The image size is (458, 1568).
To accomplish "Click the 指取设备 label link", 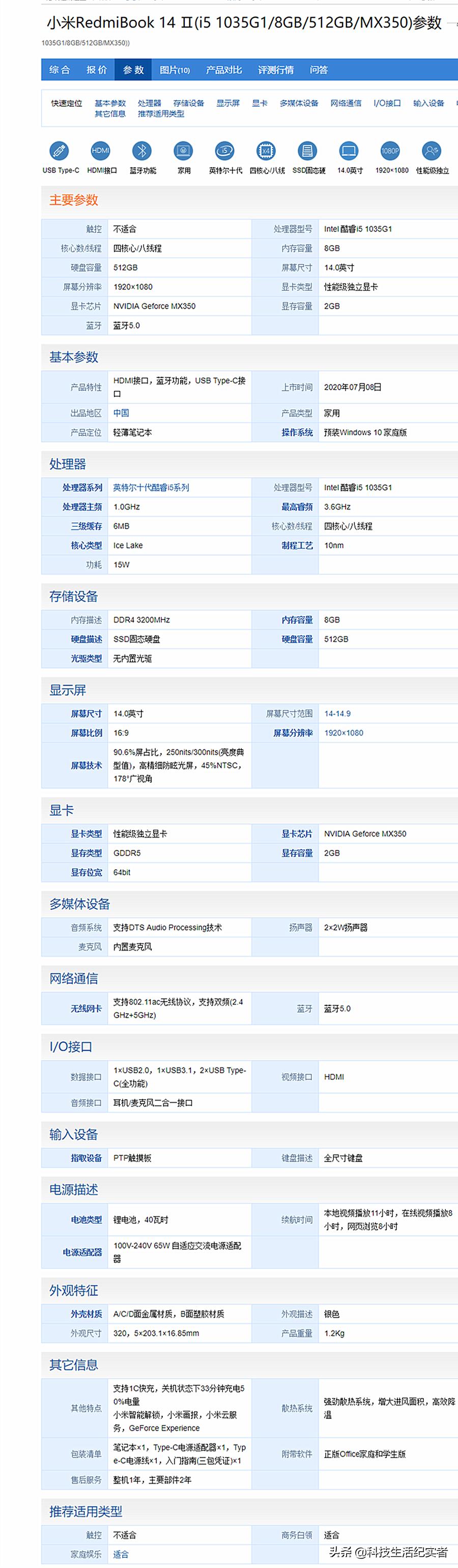I will [86, 1158].
